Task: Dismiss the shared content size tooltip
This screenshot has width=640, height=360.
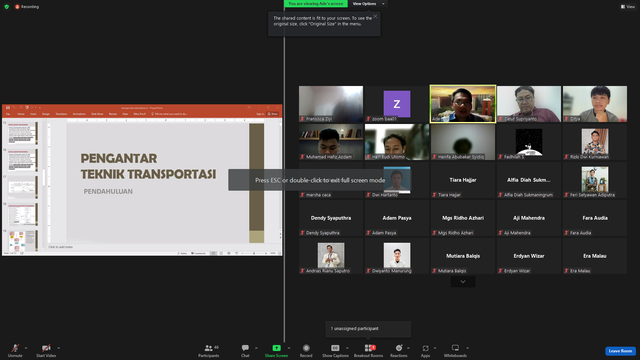Action: (375, 16)
